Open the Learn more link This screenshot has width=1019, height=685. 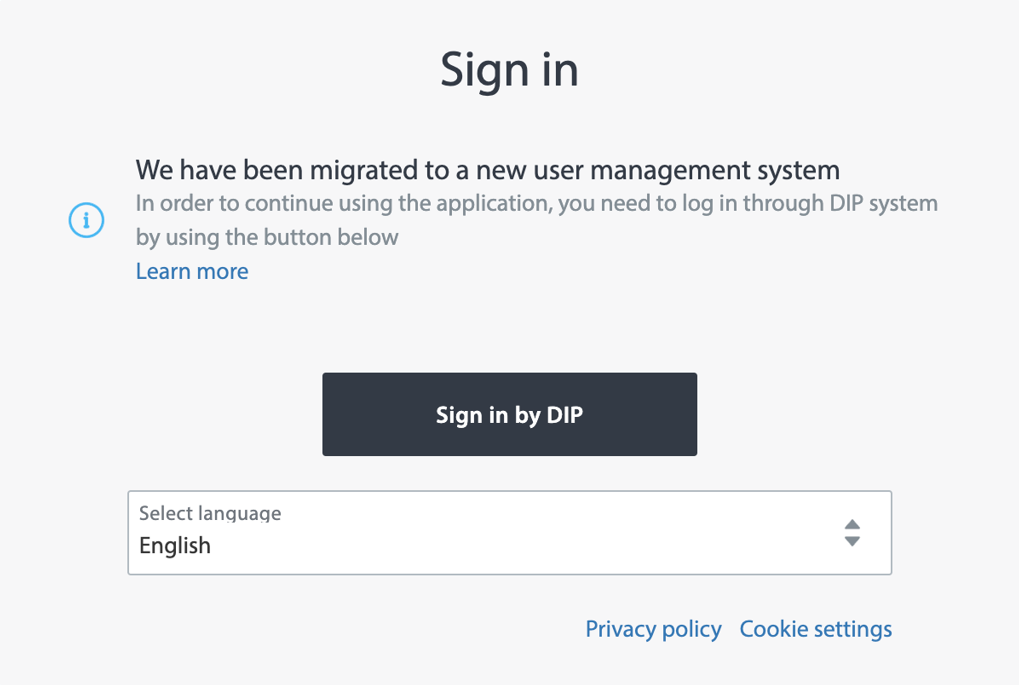[x=192, y=271]
